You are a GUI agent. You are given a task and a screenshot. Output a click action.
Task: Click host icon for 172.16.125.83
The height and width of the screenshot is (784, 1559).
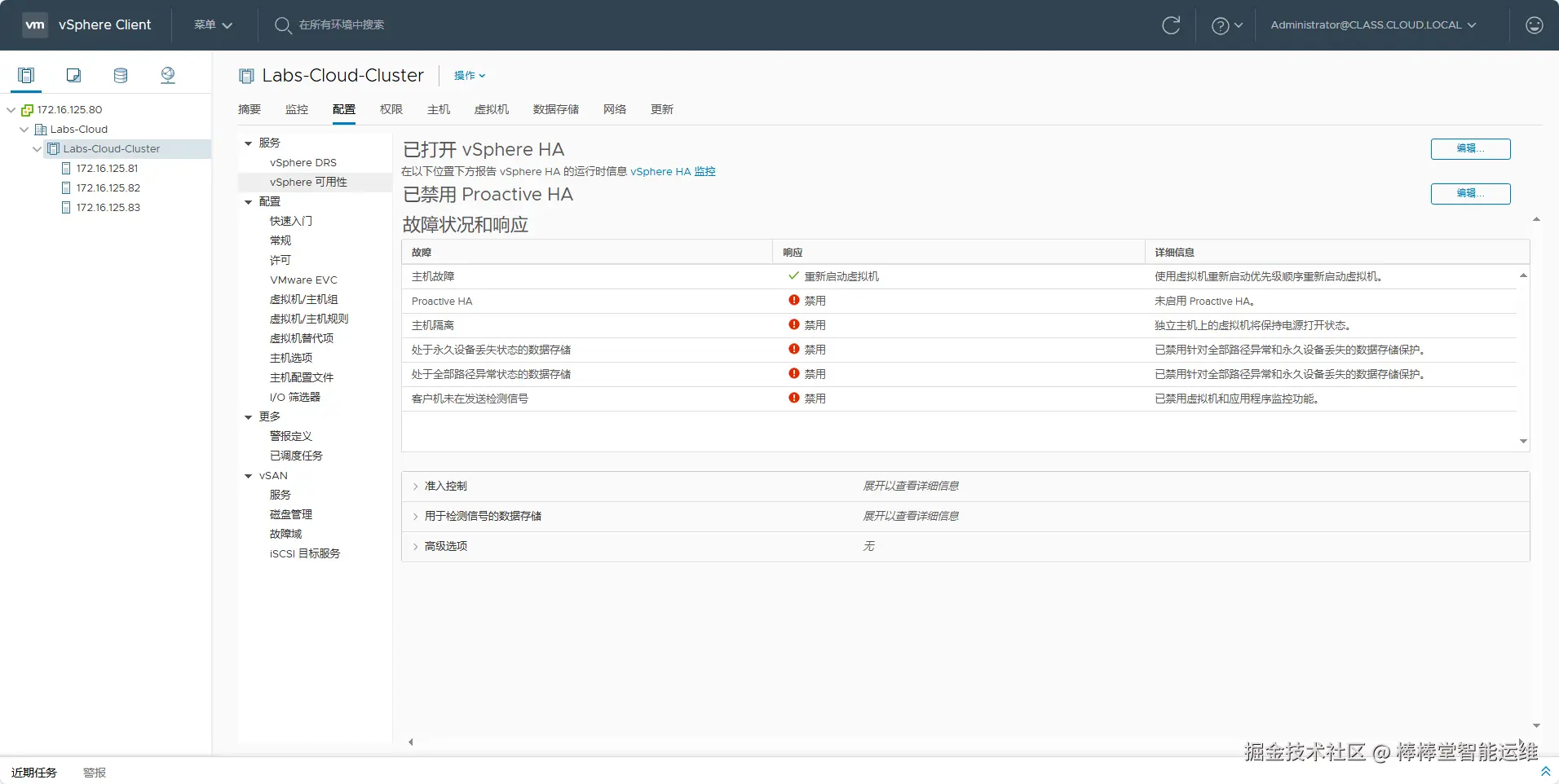click(67, 208)
